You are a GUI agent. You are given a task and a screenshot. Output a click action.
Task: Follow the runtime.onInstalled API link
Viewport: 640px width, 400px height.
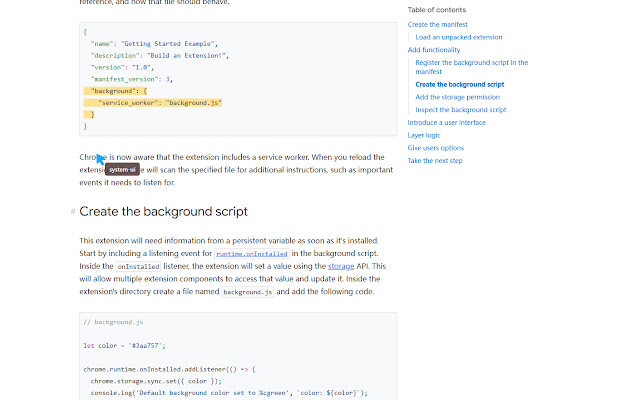252,254
